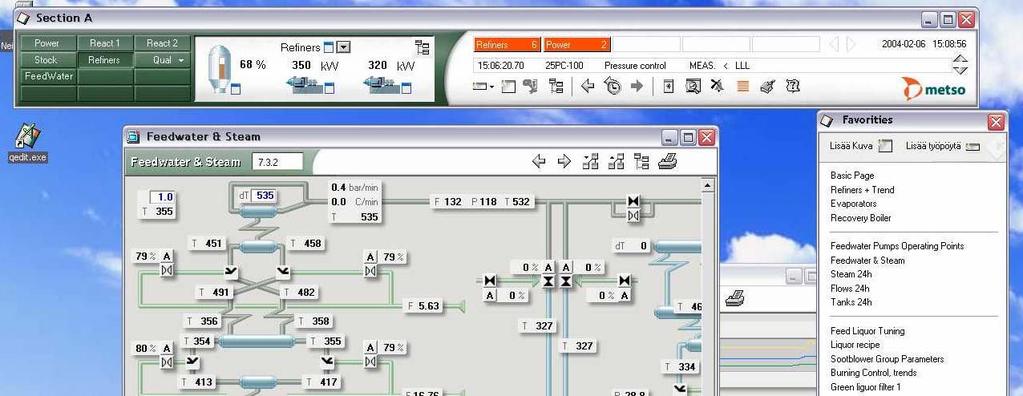Open the history clock icon in the toolbar

pos(612,86)
